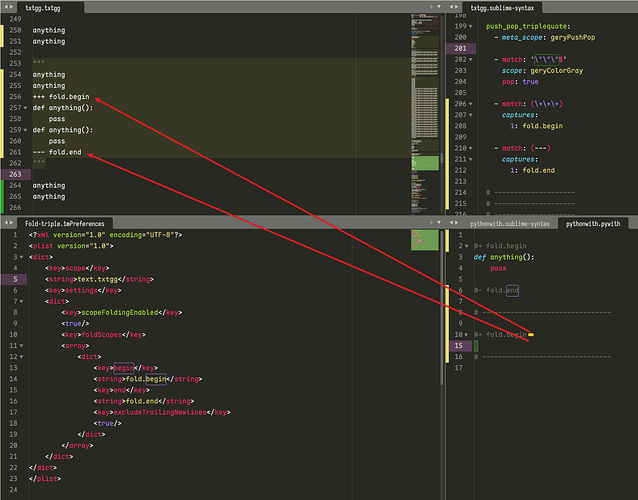Go to previous tab in txtgg.sublime-syntax pane

452,7
